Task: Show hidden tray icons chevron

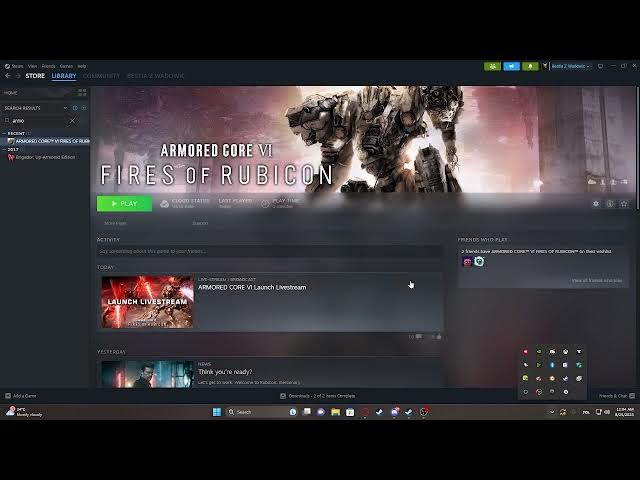Action: click(552, 412)
